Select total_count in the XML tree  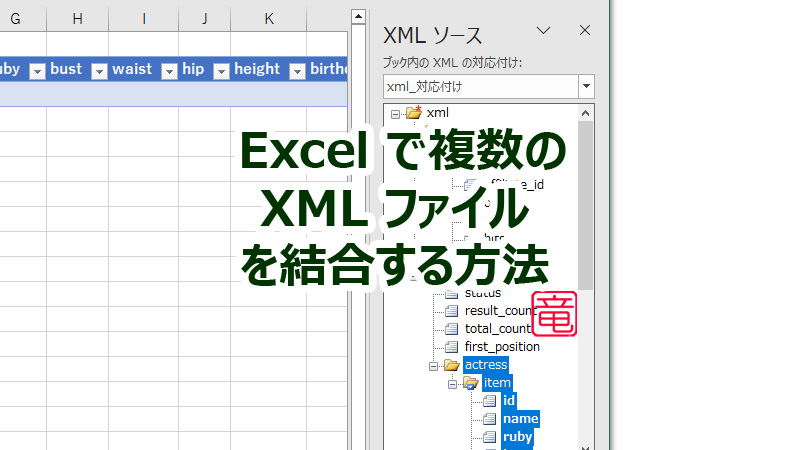click(x=498, y=329)
